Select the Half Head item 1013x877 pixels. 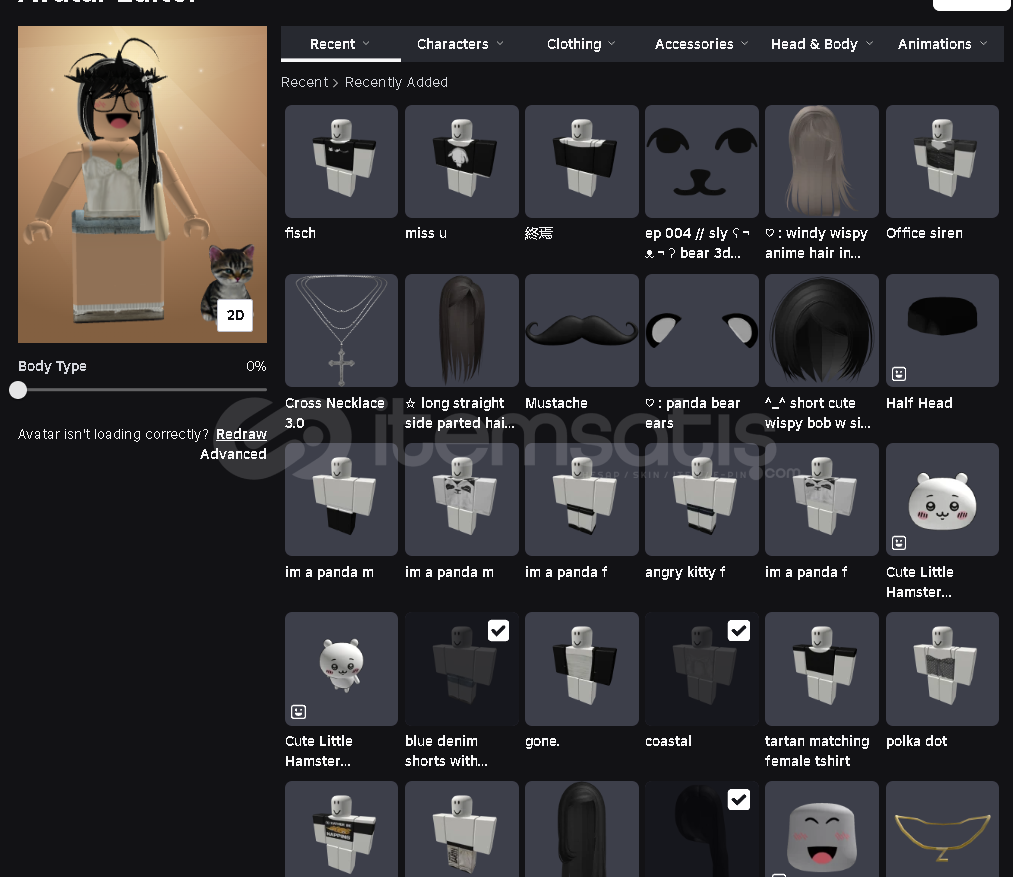pos(941,331)
